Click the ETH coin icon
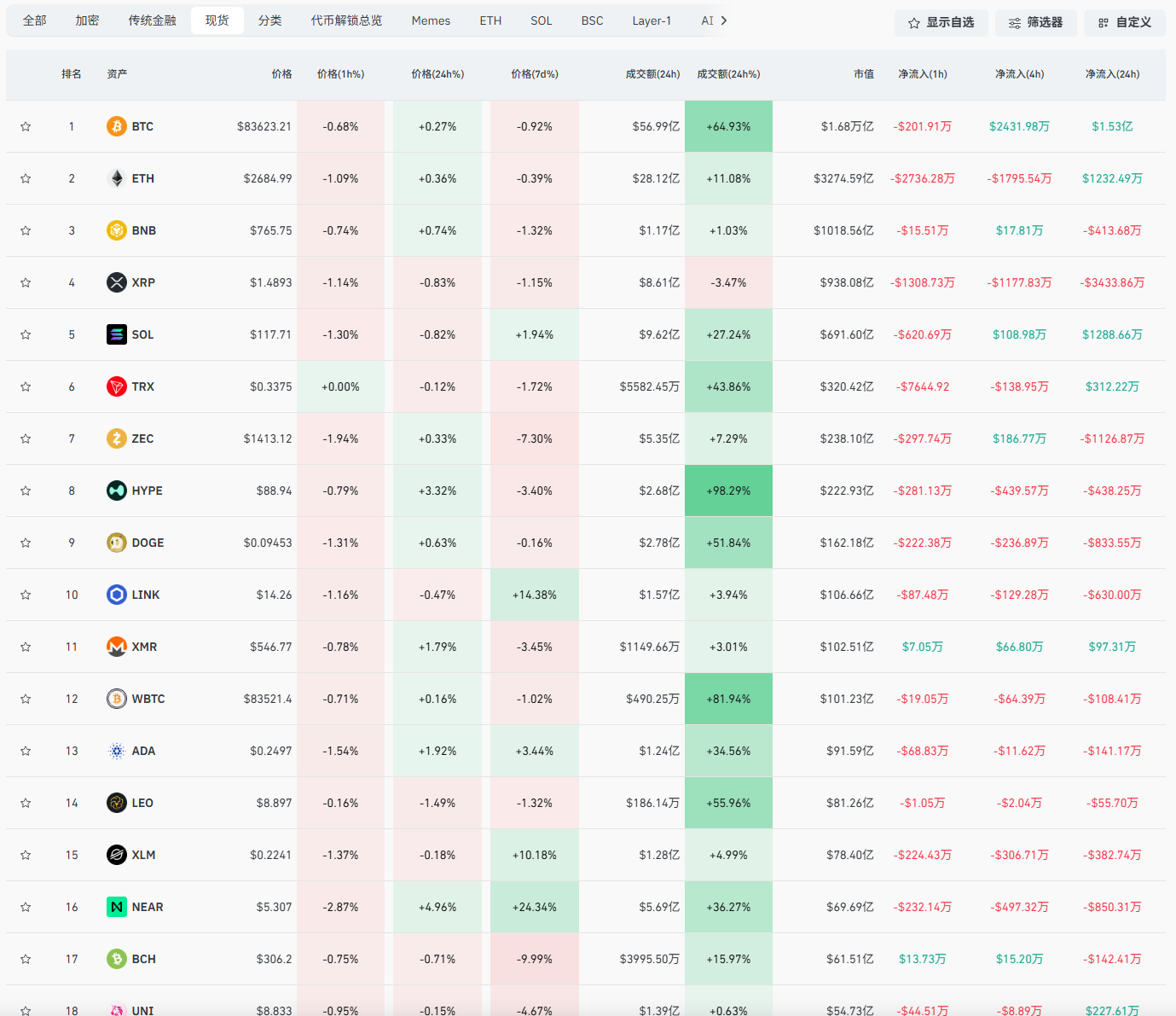The width and height of the screenshot is (1176, 1016). (x=117, y=178)
